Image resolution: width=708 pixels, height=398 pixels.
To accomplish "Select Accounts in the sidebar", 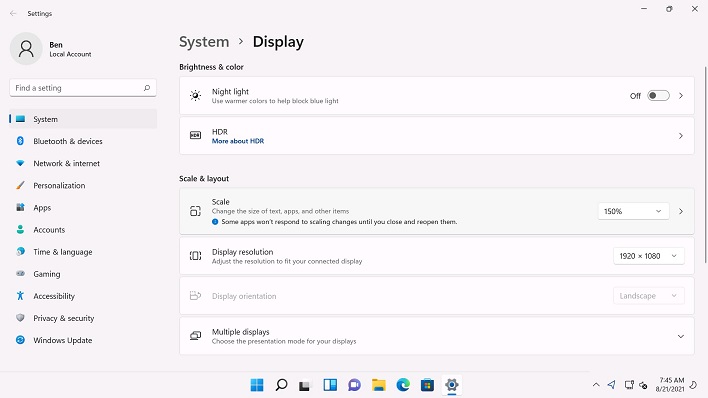I will (83, 230).
